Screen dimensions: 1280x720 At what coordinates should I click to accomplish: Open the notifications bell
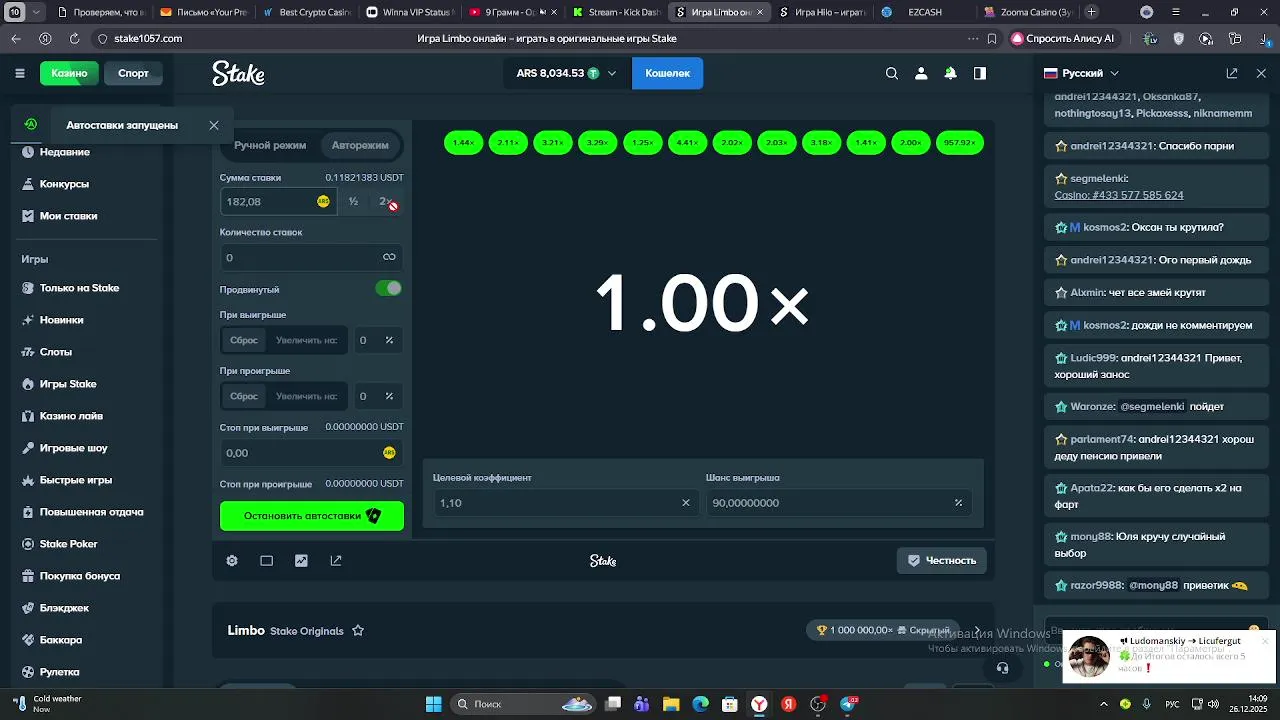tap(950, 73)
